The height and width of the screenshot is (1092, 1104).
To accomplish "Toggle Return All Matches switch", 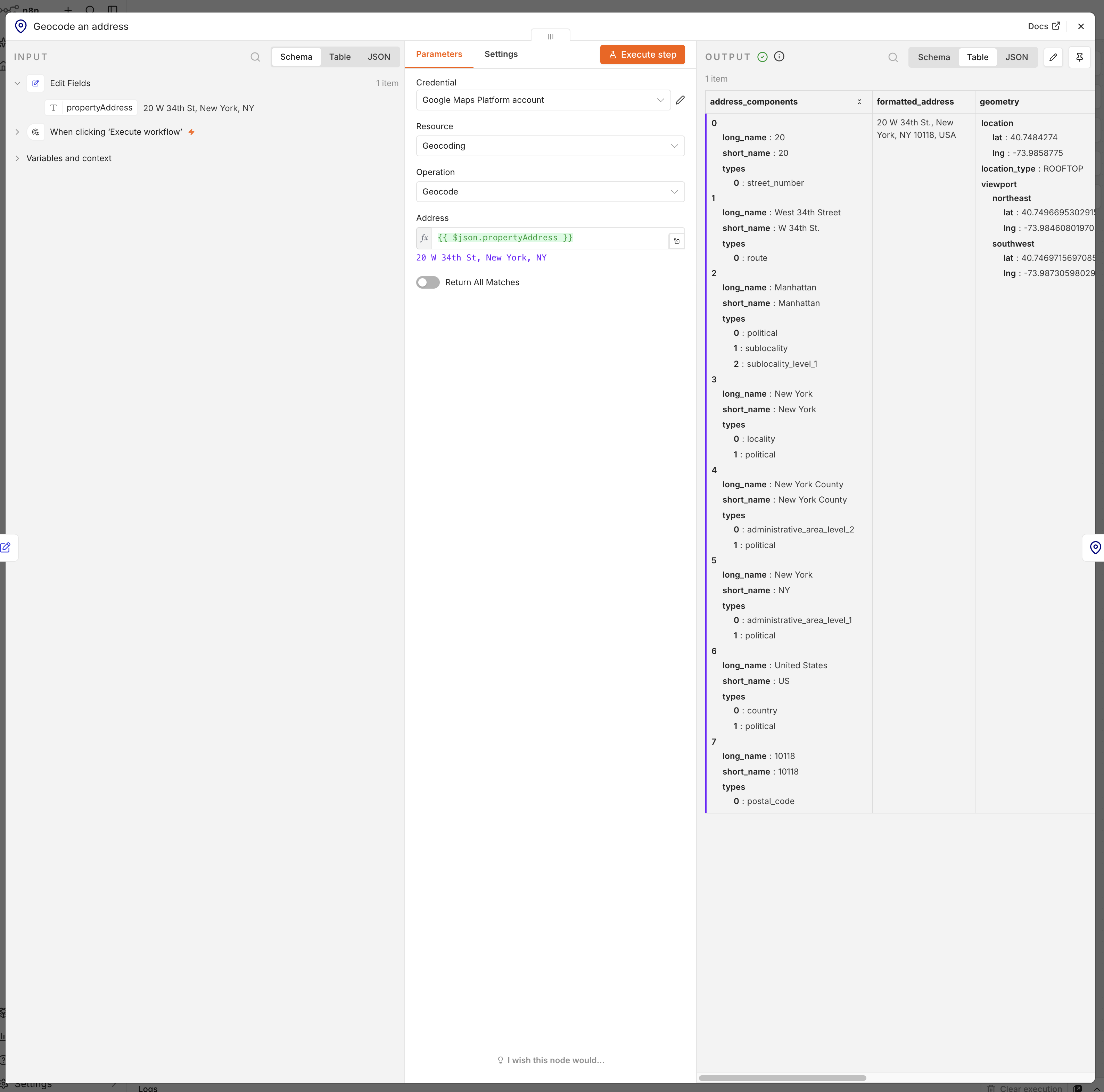I will click(x=428, y=282).
